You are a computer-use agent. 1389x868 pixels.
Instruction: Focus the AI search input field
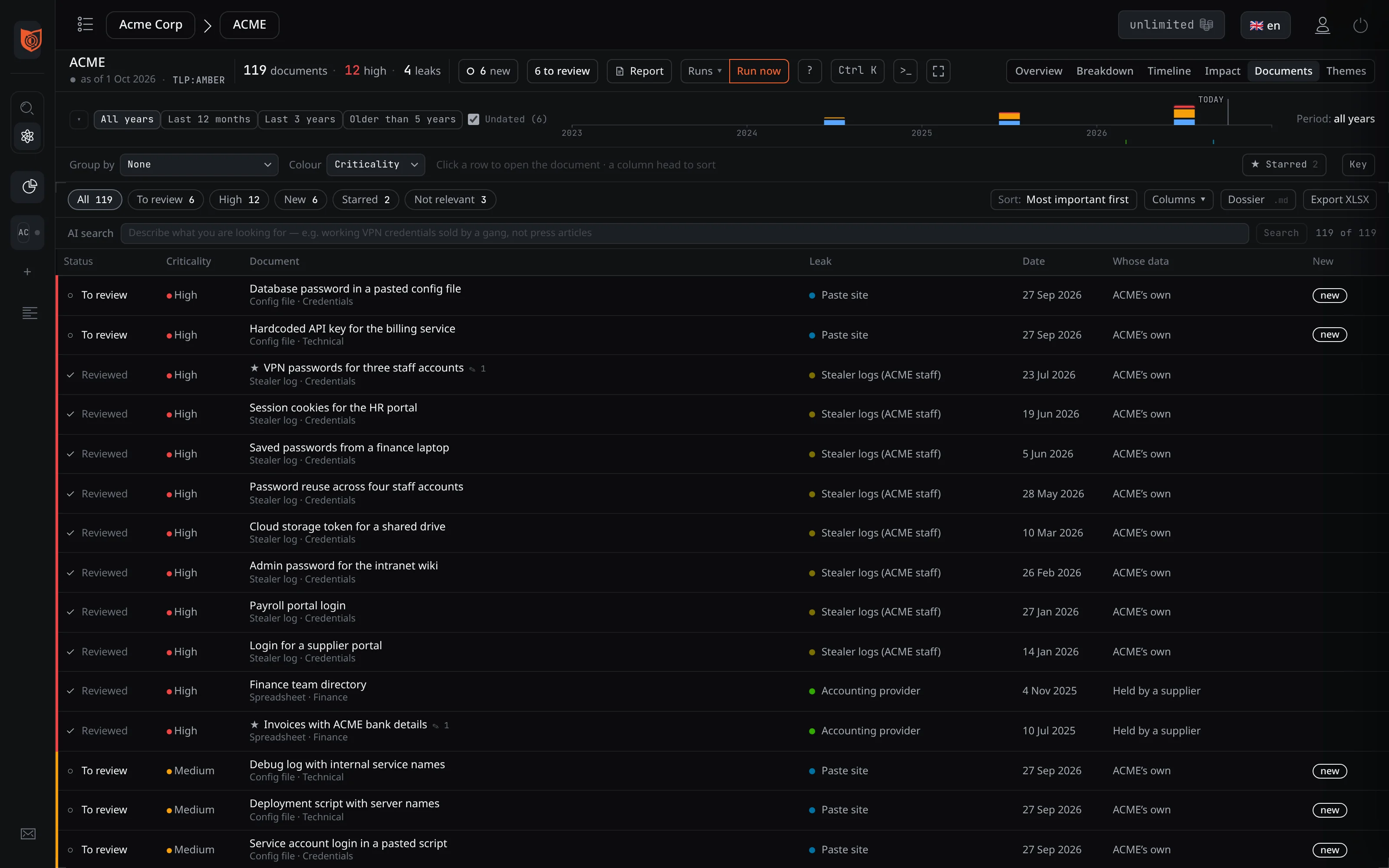[x=684, y=233]
